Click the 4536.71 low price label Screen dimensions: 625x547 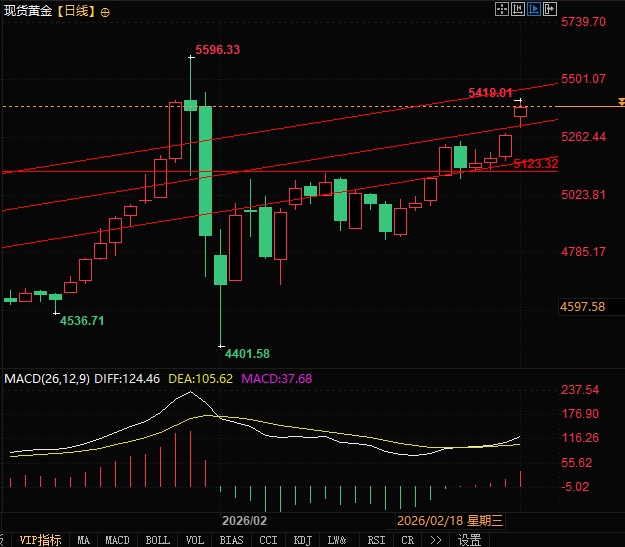pos(82,321)
